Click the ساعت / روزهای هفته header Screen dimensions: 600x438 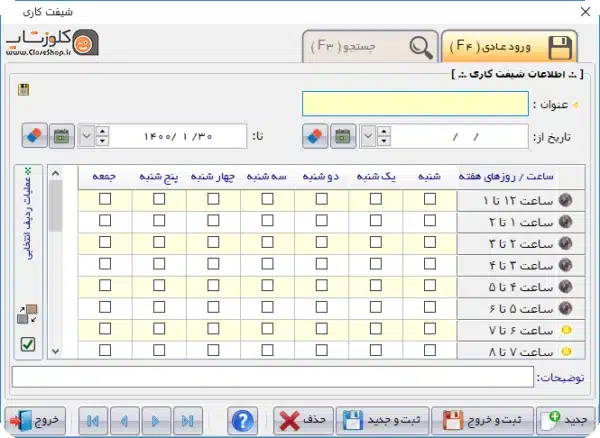[x=506, y=177]
